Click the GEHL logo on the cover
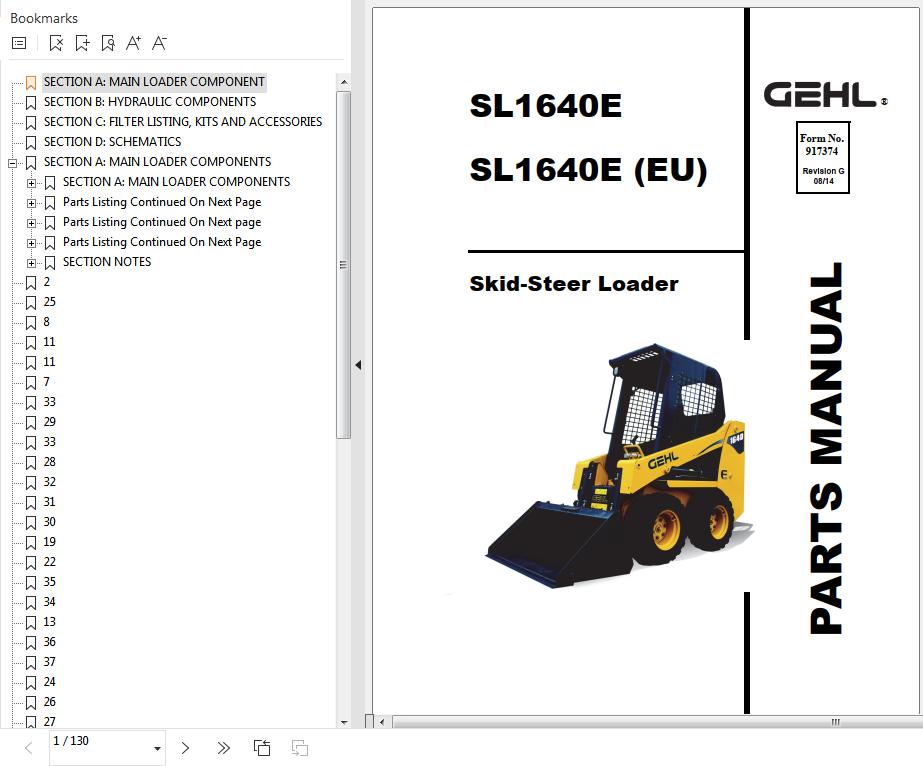Image resolution: width=923 pixels, height=766 pixels. point(825,95)
